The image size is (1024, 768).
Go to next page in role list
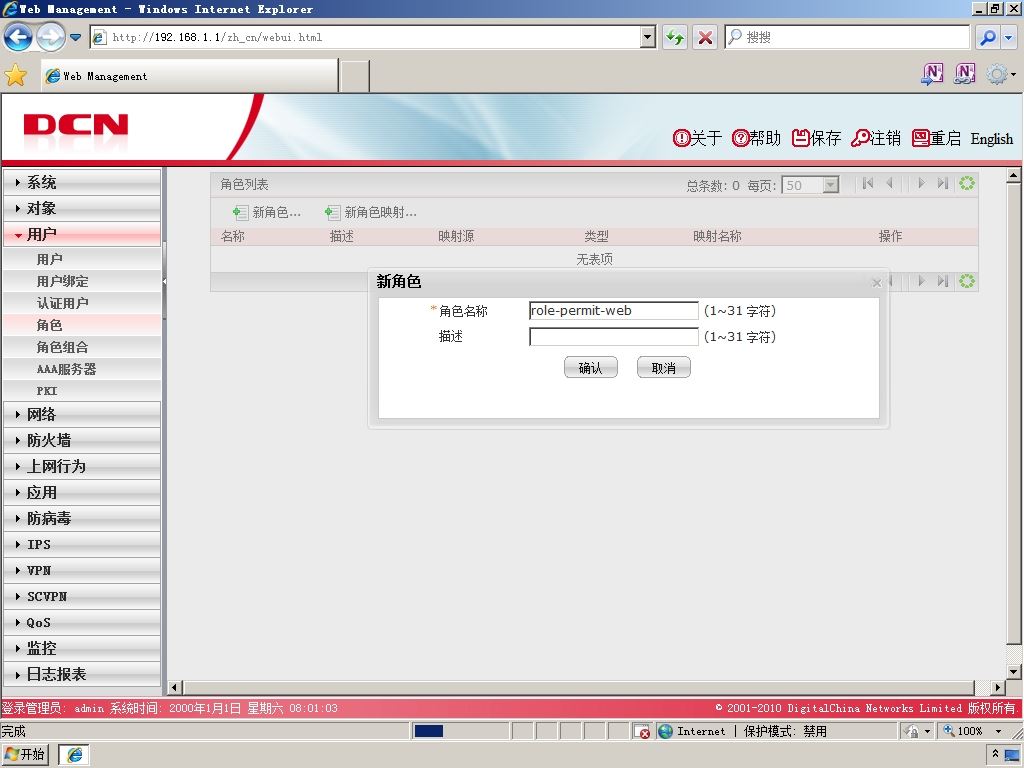(x=921, y=184)
